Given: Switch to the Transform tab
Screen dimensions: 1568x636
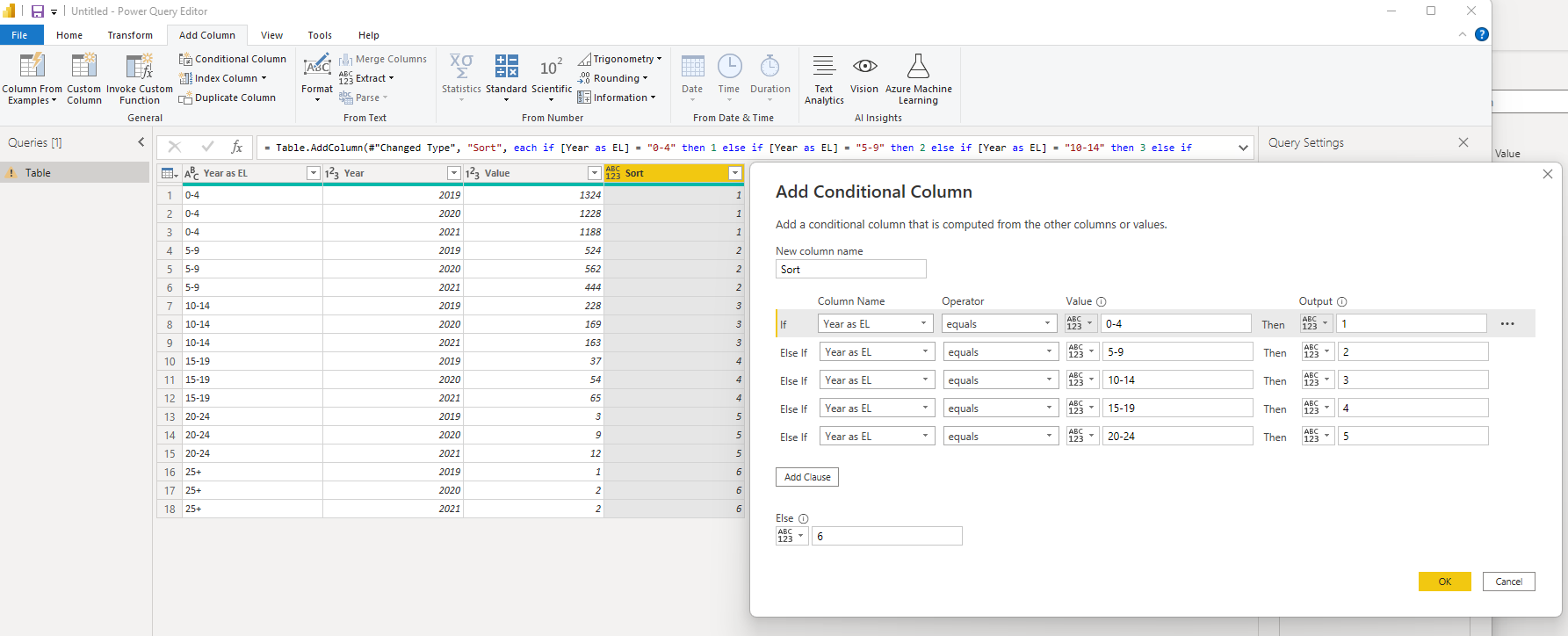Looking at the screenshot, I should tap(130, 35).
